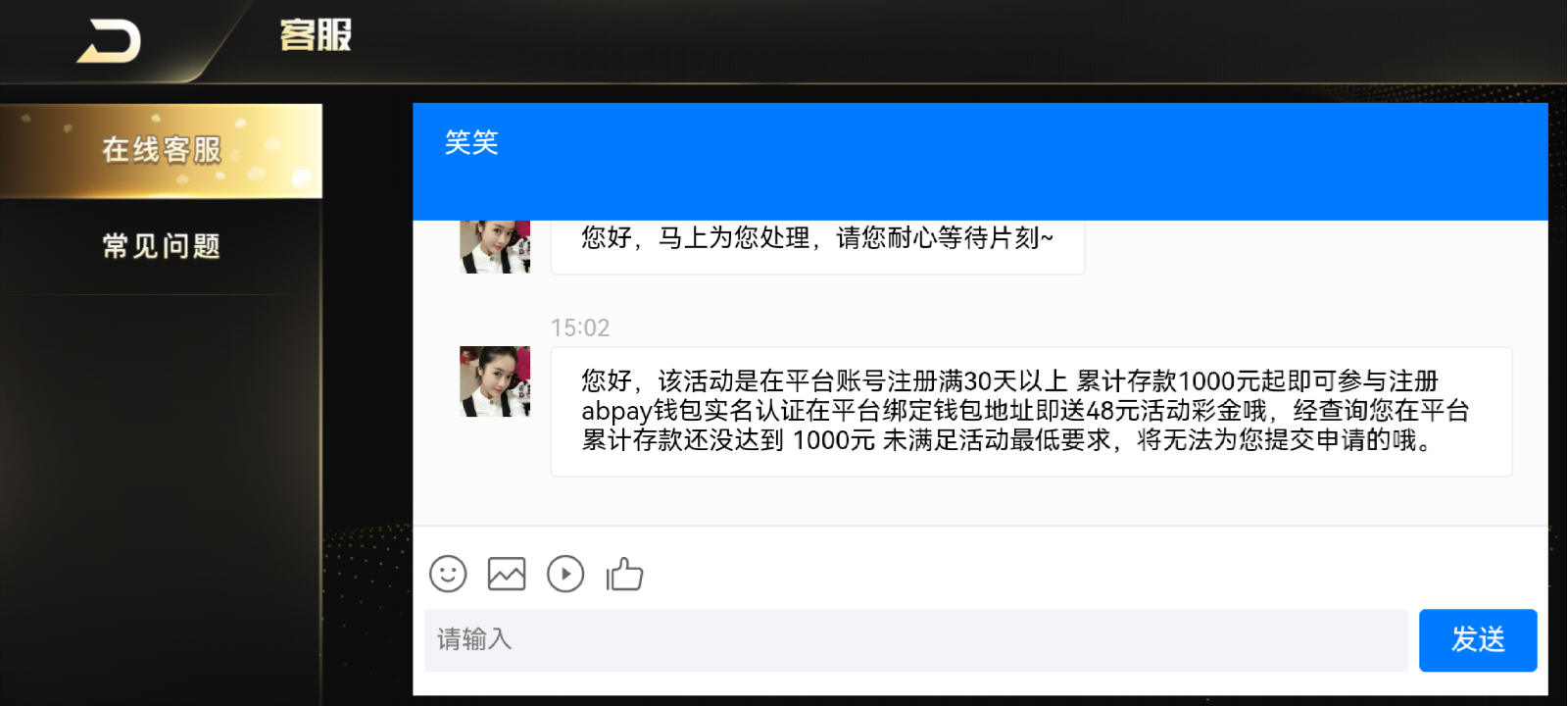
Task: Click the message about 累计存款1000元
Action: point(1031,412)
